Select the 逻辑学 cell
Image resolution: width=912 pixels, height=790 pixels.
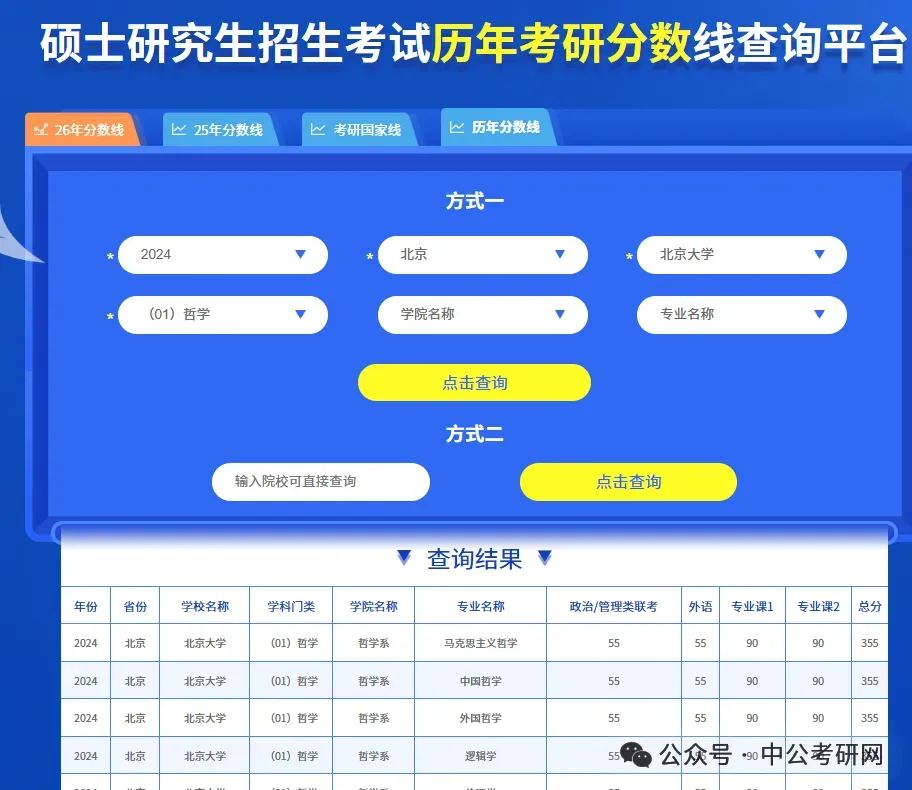pos(480,756)
